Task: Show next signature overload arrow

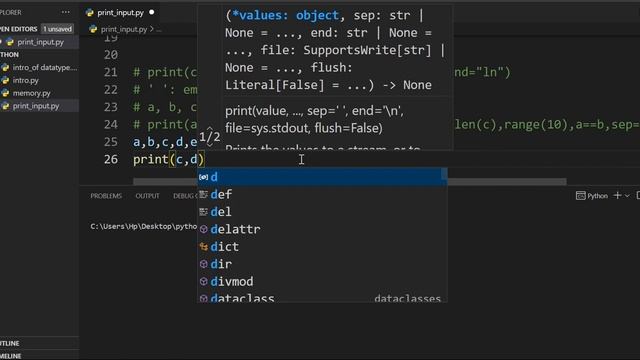Action: click(209, 144)
